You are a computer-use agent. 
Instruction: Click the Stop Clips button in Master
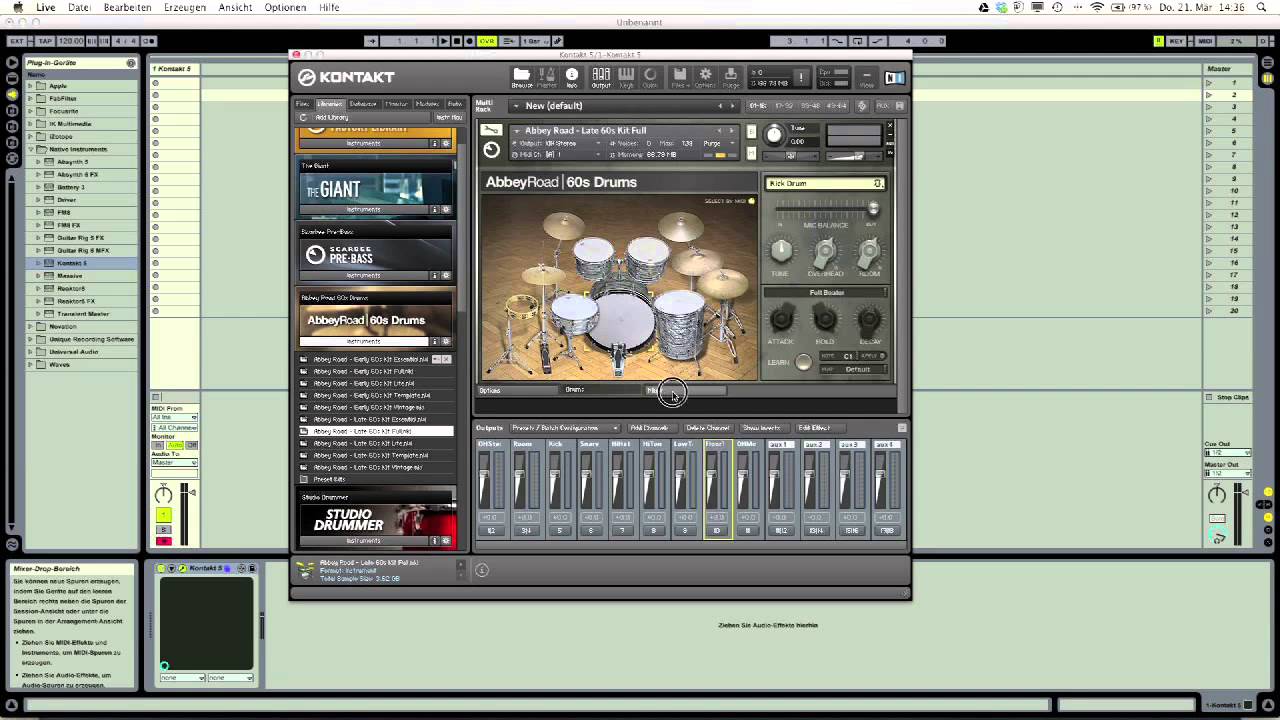[1233, 397]
